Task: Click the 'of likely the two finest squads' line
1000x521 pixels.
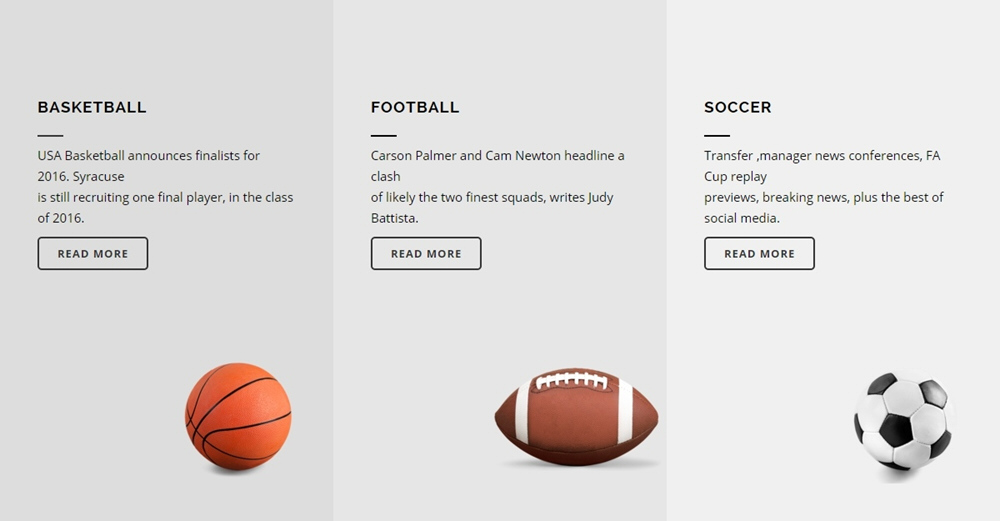Action: pos(492,198)
